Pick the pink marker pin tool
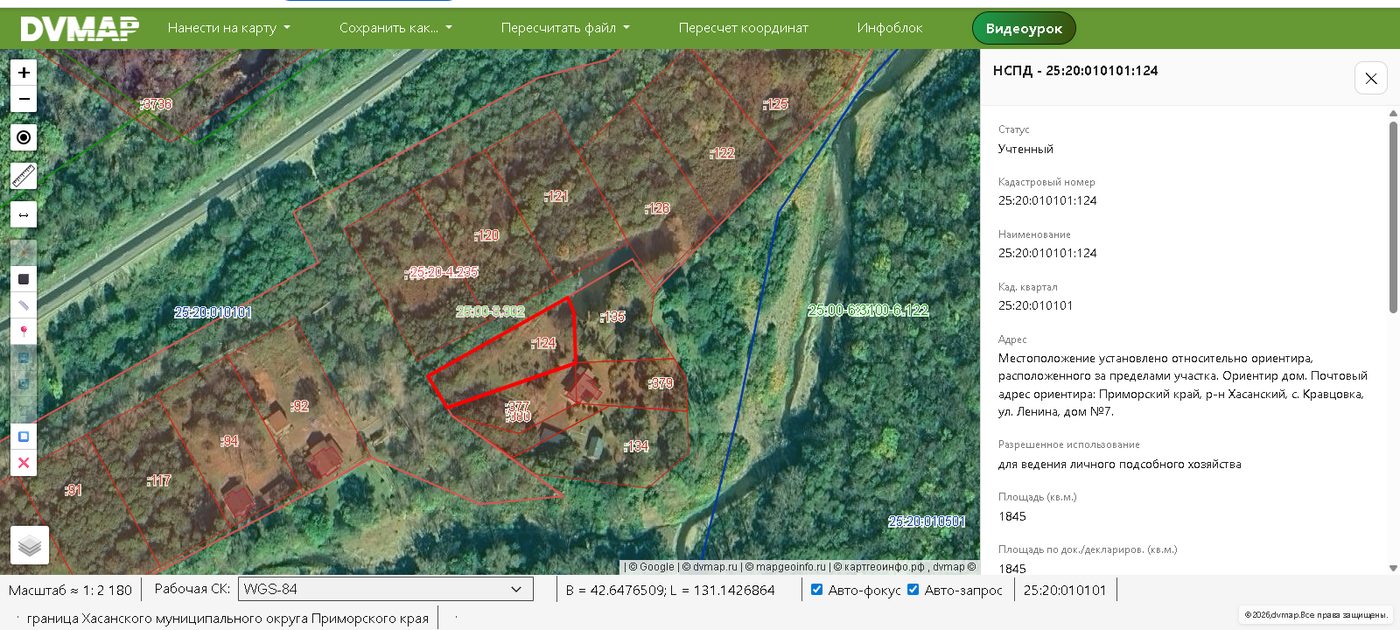Image resolution: width=1400 pixels, height=630 pixels. [24, 331]
